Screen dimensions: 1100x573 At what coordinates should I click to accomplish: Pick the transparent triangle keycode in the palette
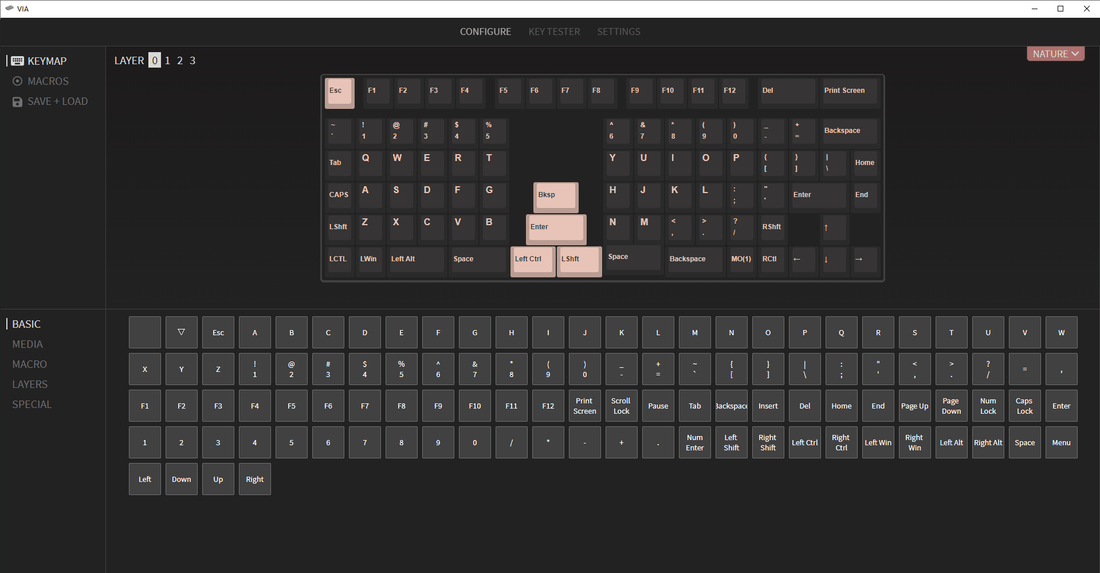coord(181,332)
